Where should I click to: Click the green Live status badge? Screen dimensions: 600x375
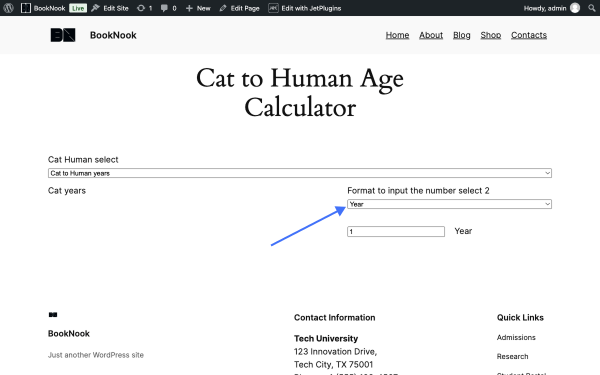pos(78,8)
